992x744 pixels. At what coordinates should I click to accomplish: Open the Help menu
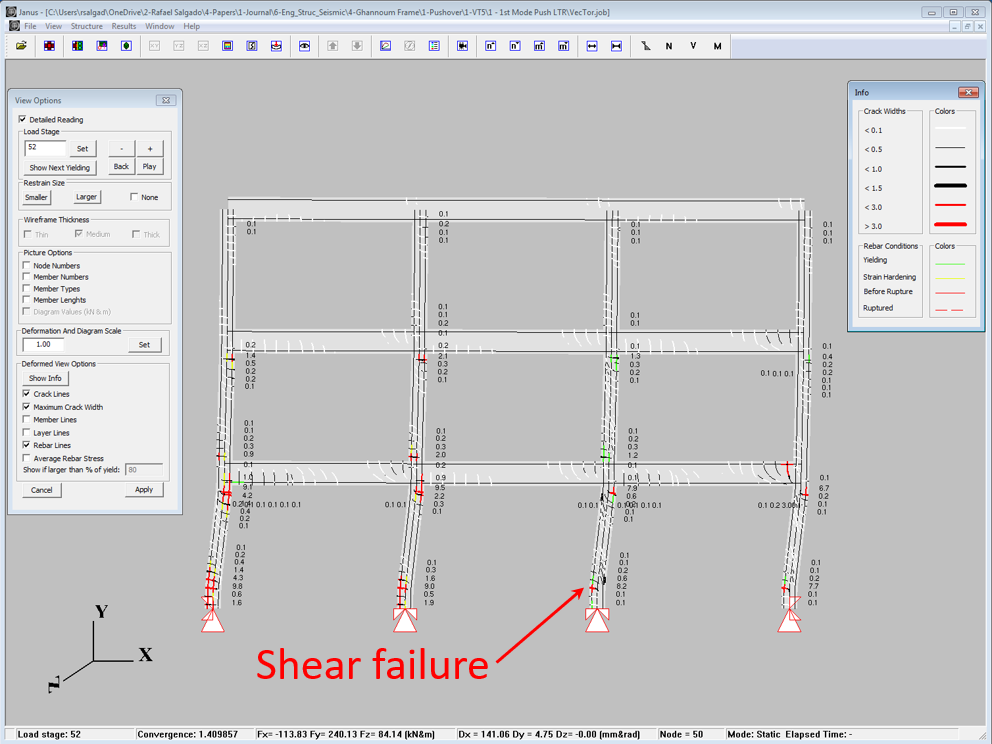point(192,27)
